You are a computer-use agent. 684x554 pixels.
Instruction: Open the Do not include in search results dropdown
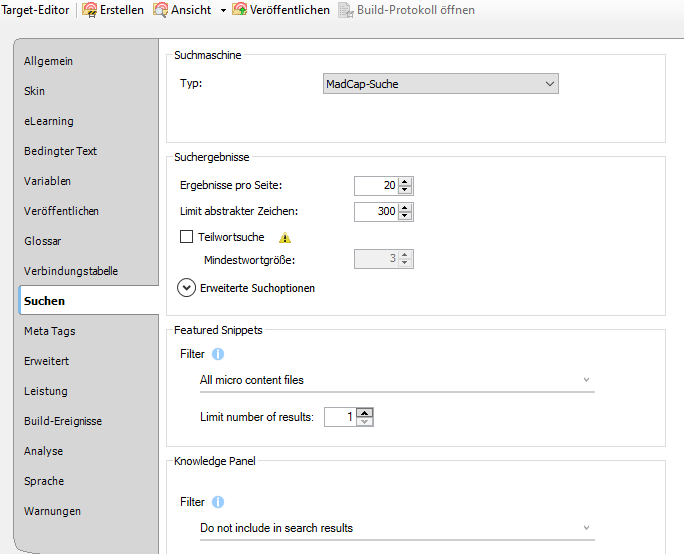(x=396, y=528)
